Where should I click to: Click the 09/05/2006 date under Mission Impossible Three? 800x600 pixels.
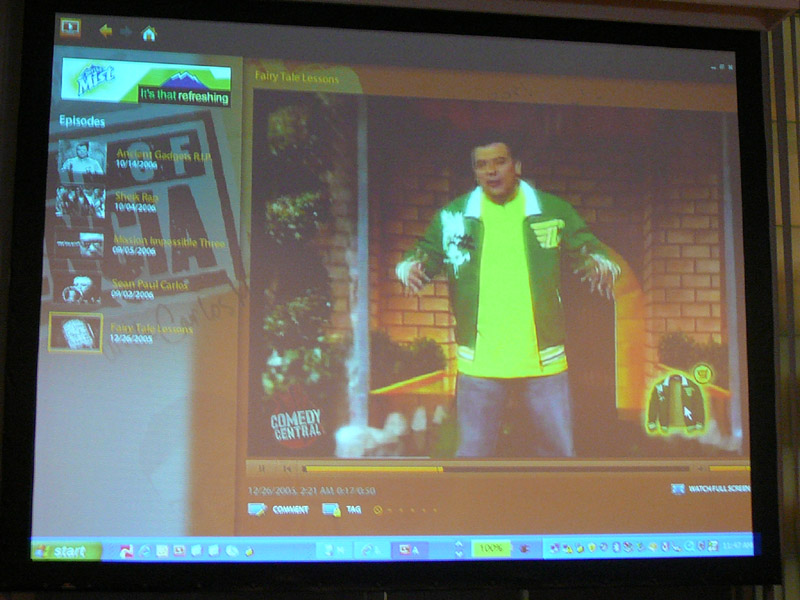point(134,251)
